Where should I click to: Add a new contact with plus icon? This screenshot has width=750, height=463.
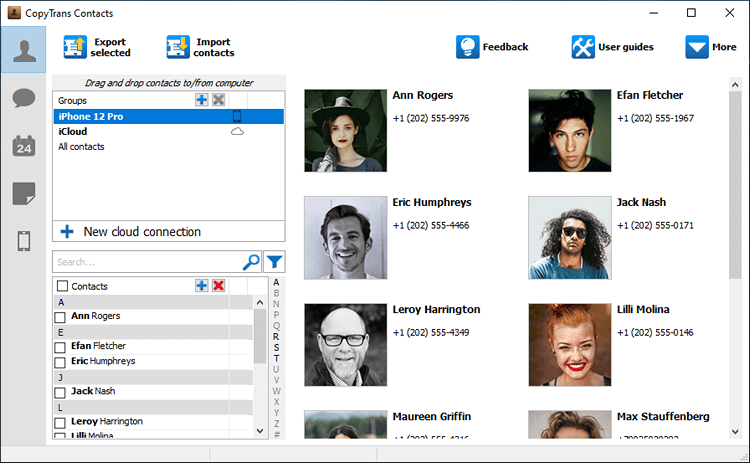pyautogui.click(x=201, y=286)
